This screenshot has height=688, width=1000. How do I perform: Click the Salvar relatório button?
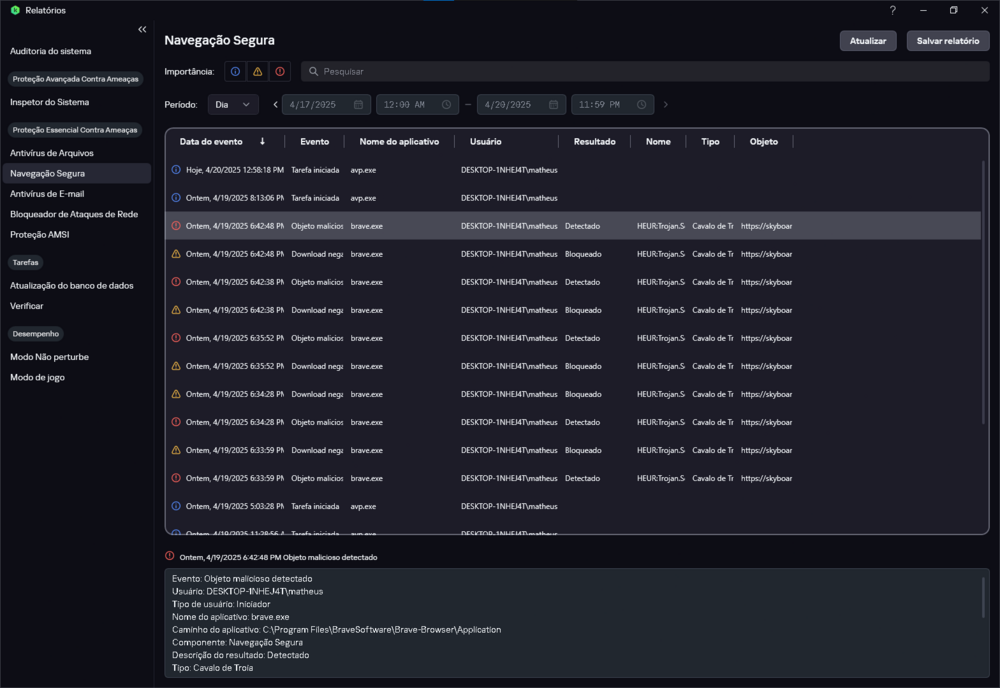point(947,41)
